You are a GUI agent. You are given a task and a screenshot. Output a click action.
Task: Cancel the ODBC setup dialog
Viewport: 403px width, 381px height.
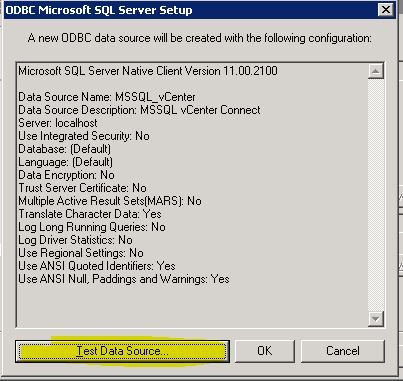pyautogui.click(x=343, y=351)
